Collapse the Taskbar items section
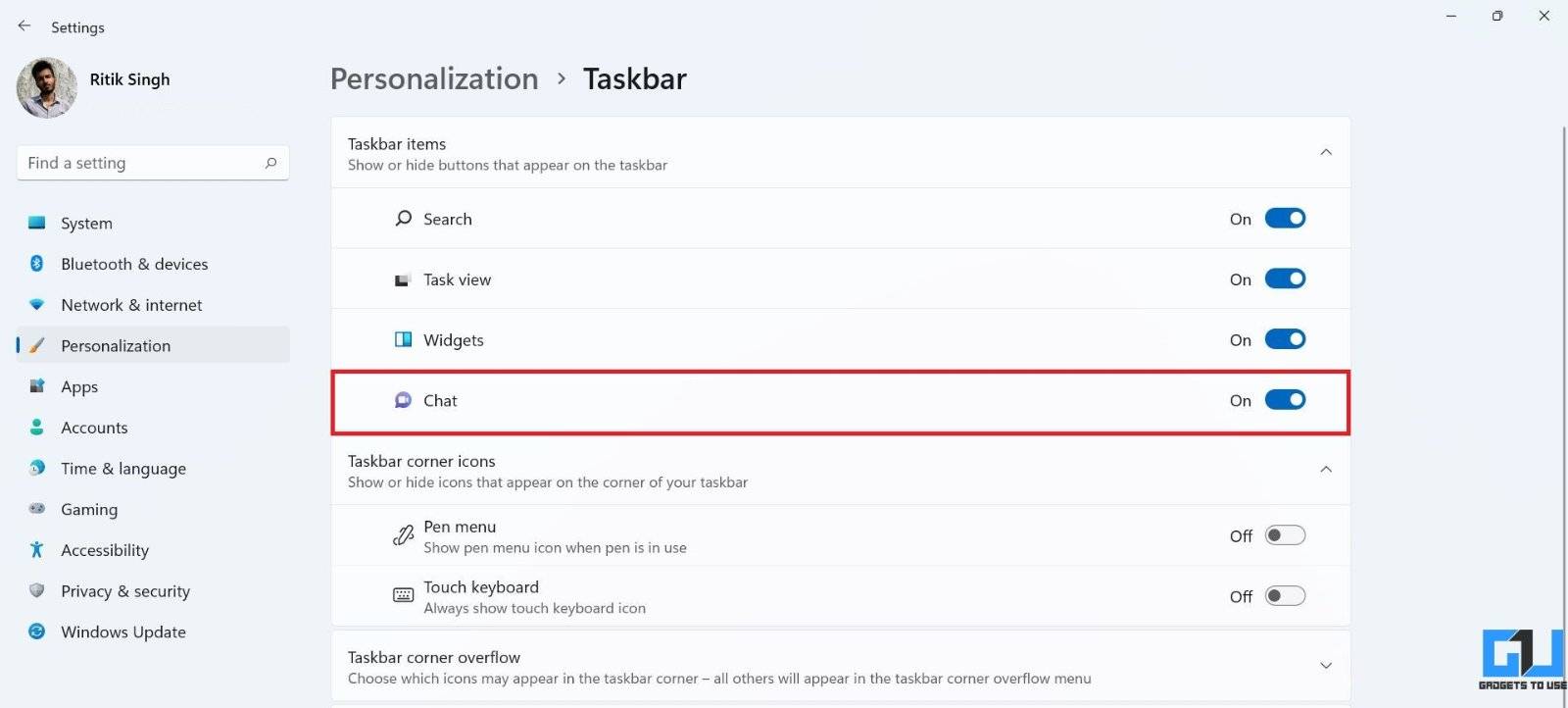Viewport: 1568px width, 708px height. (x=1326, y=152)
